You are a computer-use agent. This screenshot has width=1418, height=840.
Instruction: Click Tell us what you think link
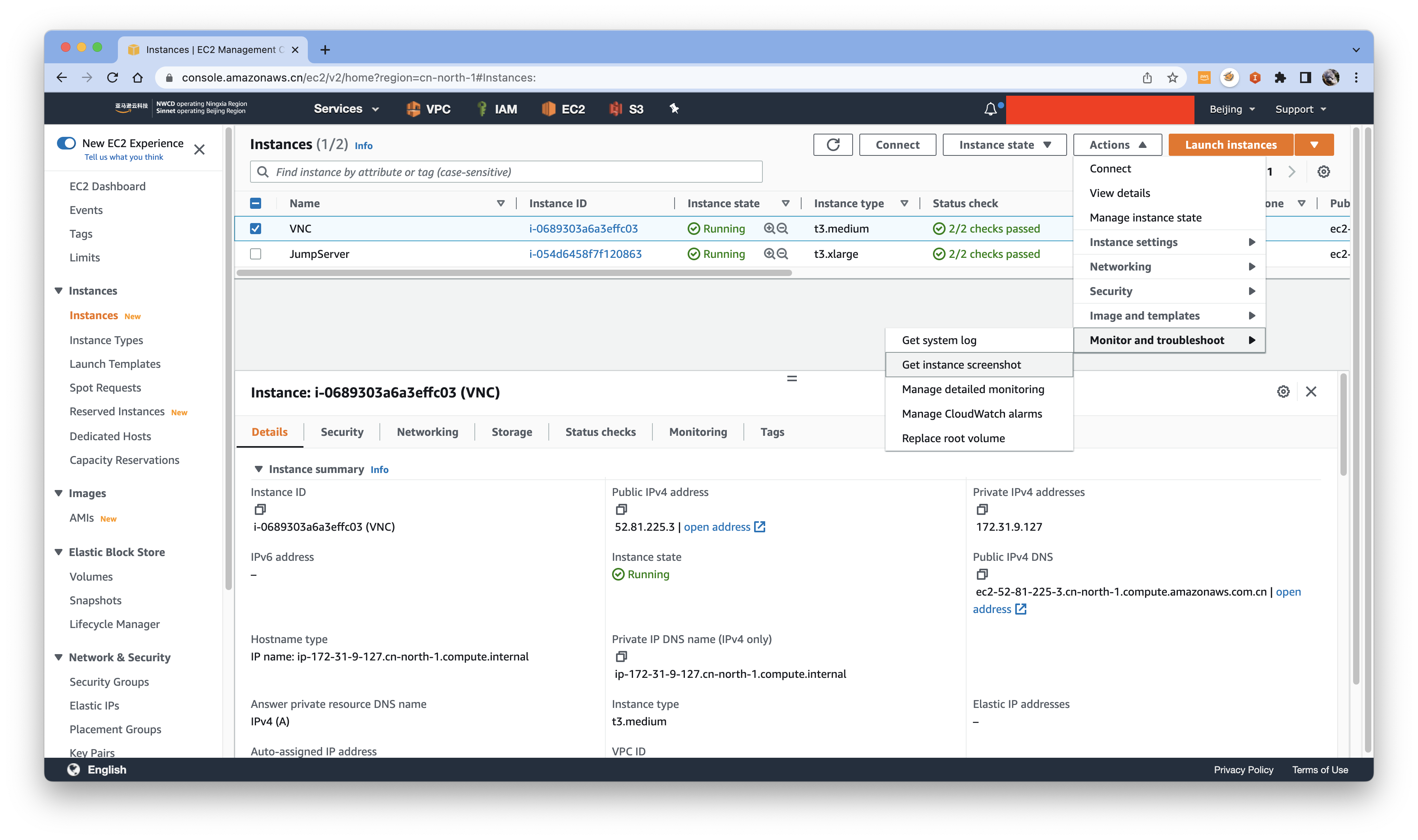pyautogui.click(x=123, y=157)
